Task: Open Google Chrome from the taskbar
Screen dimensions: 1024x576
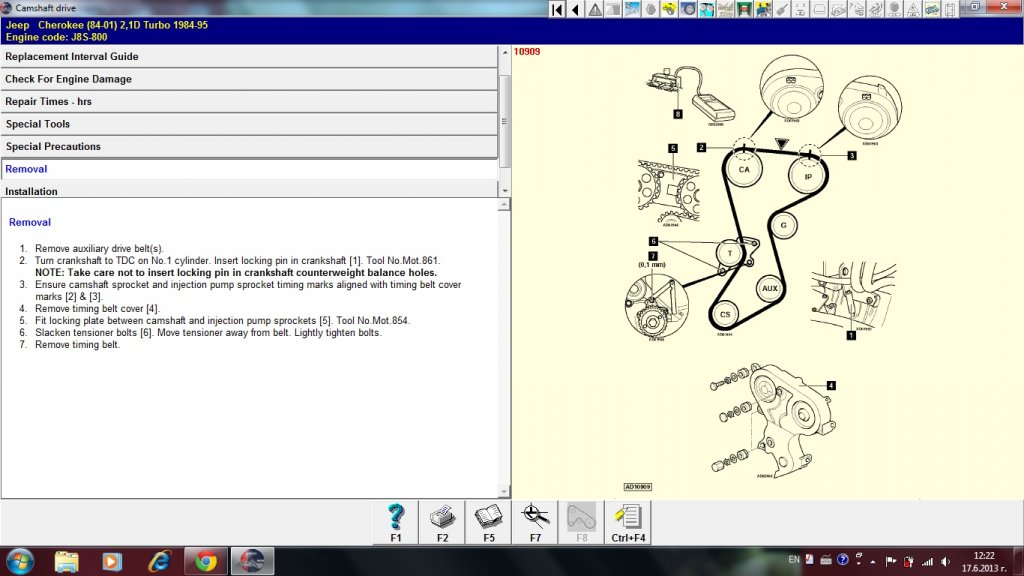Action: (x=206, y=561)
